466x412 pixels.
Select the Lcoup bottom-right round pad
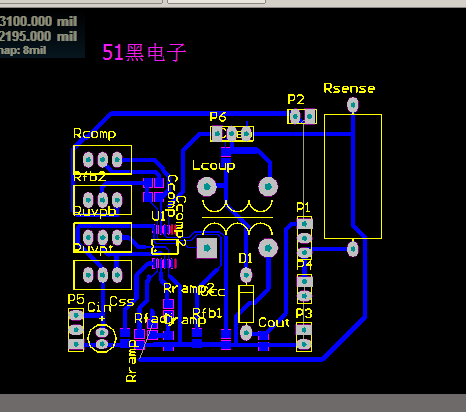[268, 248]
